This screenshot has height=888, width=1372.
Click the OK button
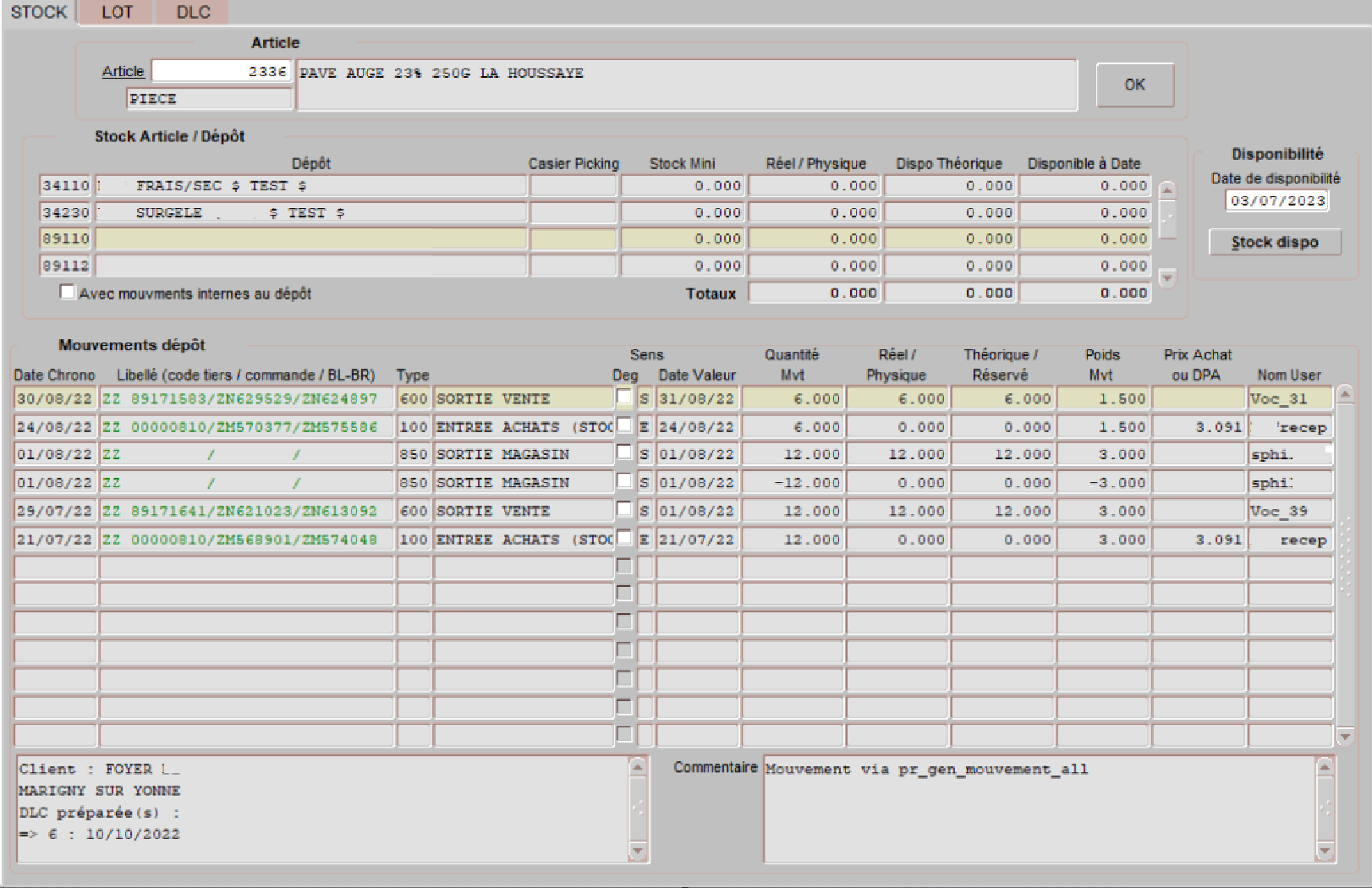(x=1134, y=85)
